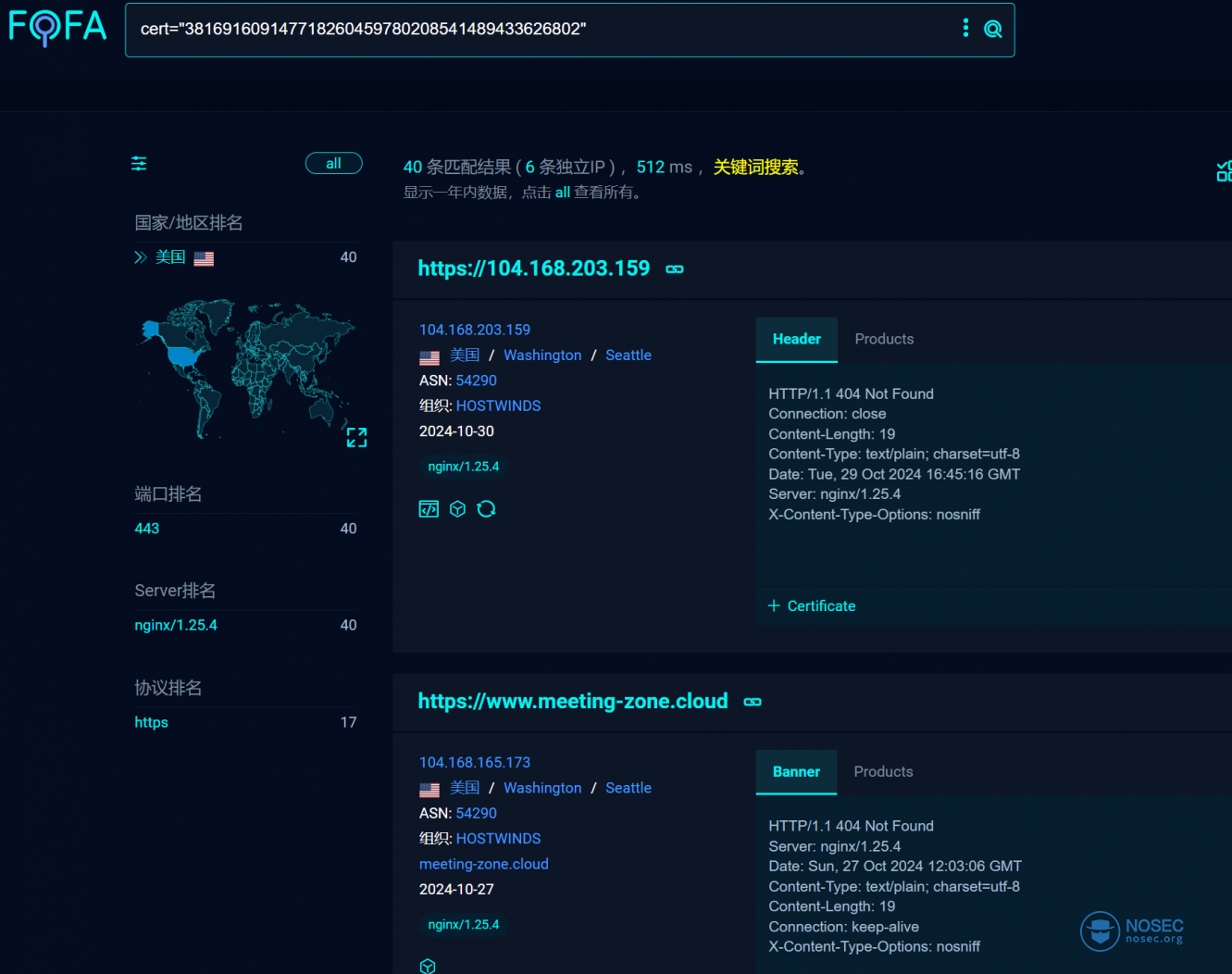Click the FOFA logo
The width and height of the screenshot is (1232, 974).
pyautogui.click(x=57, y=27)
